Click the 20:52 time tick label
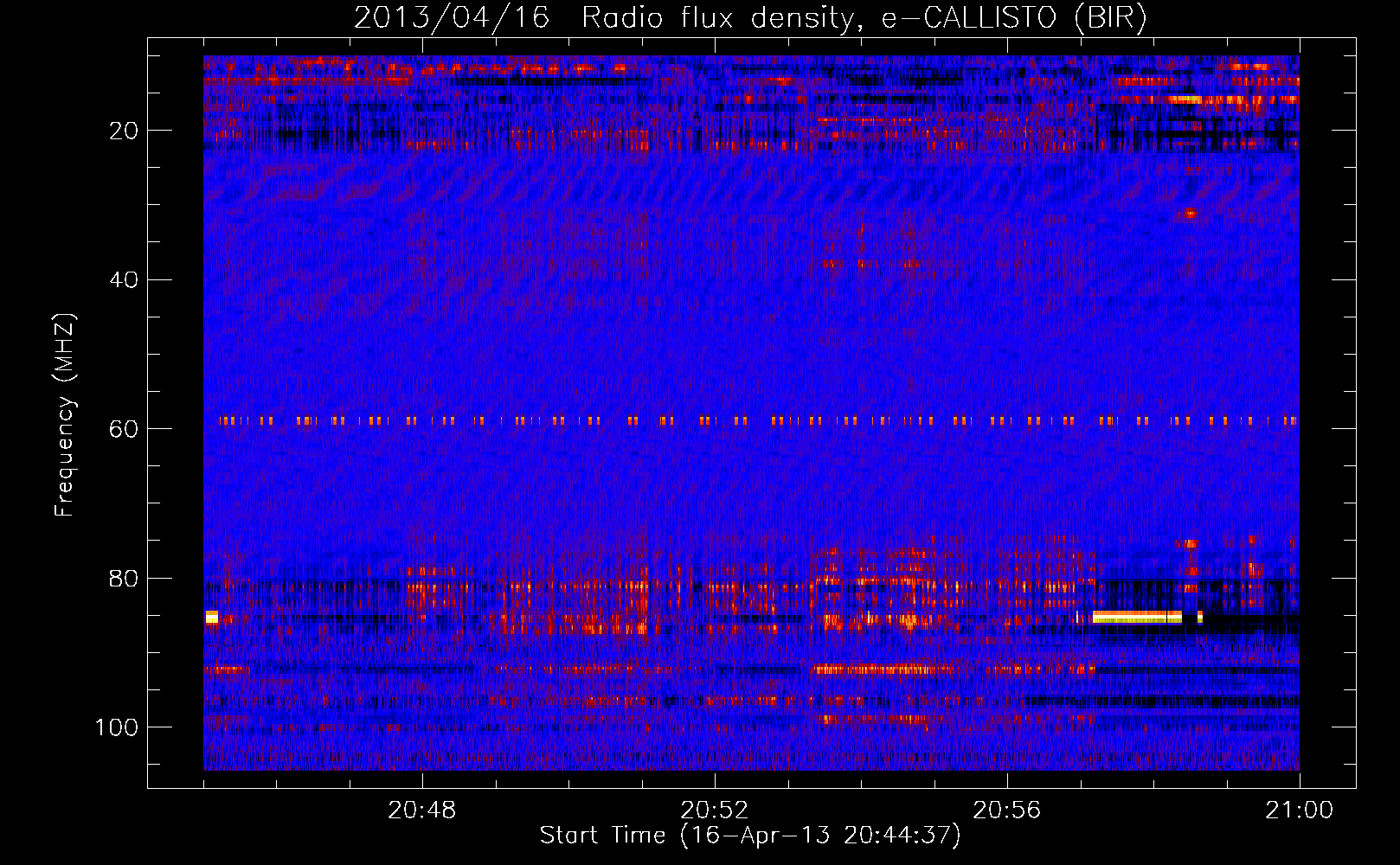The width and height of the screenshot is (1400, 865). [x=715, y=811]
